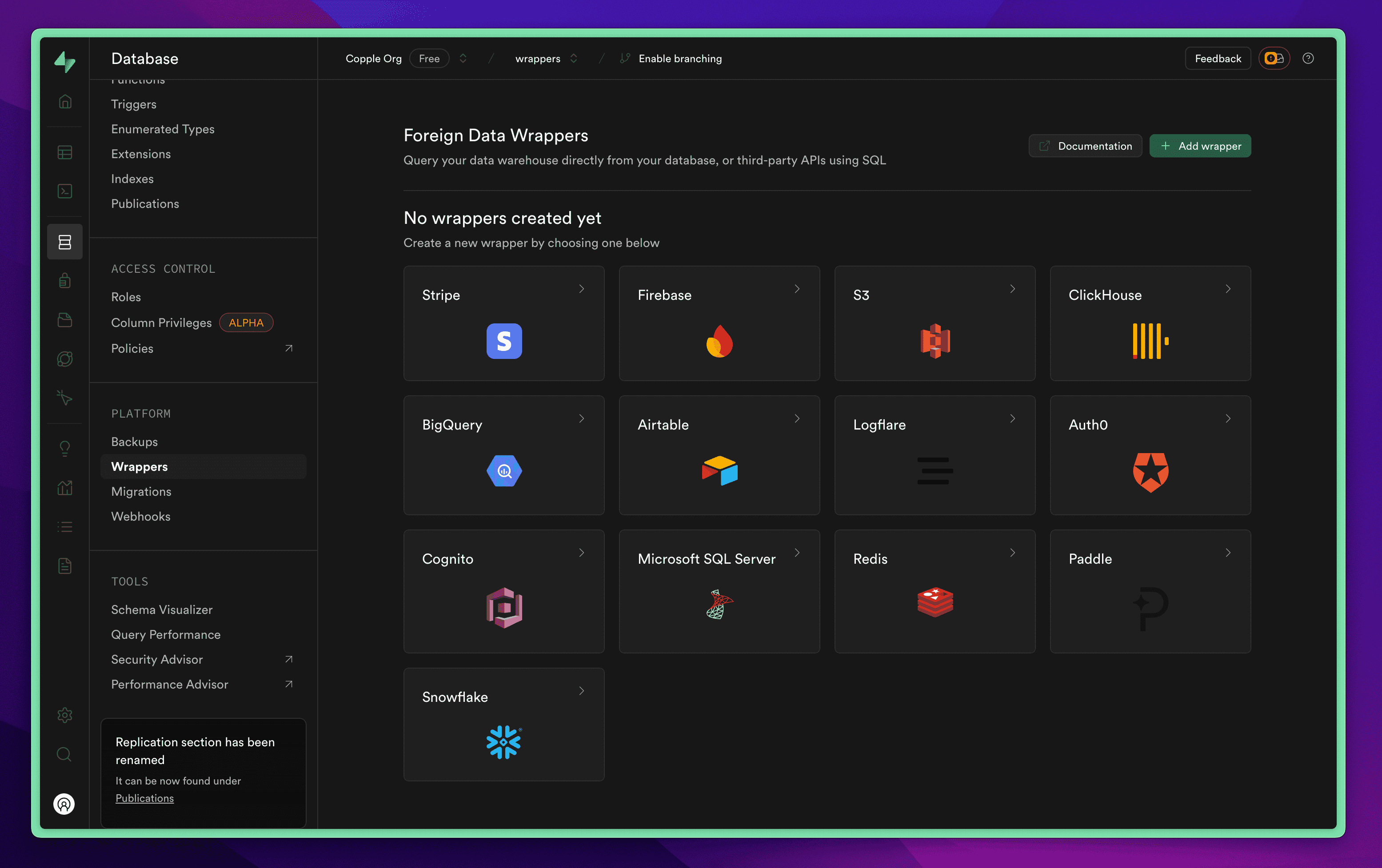Click the Add wrapper button

[1200, 146]
